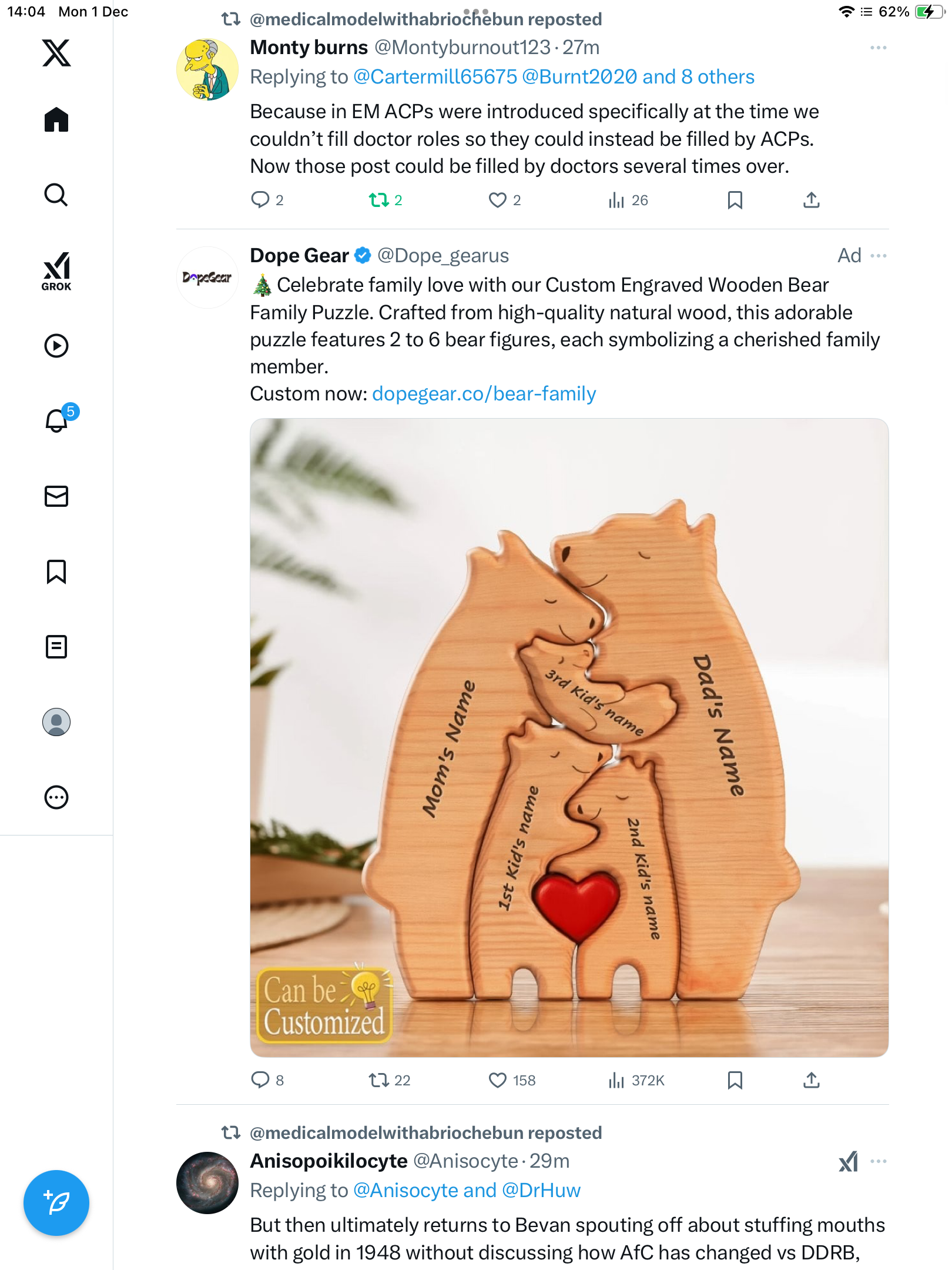The height and width of the screenshot is (1270, 952).
Task: Open the @Cartermill65675 mention
Action: click(435, 77)
